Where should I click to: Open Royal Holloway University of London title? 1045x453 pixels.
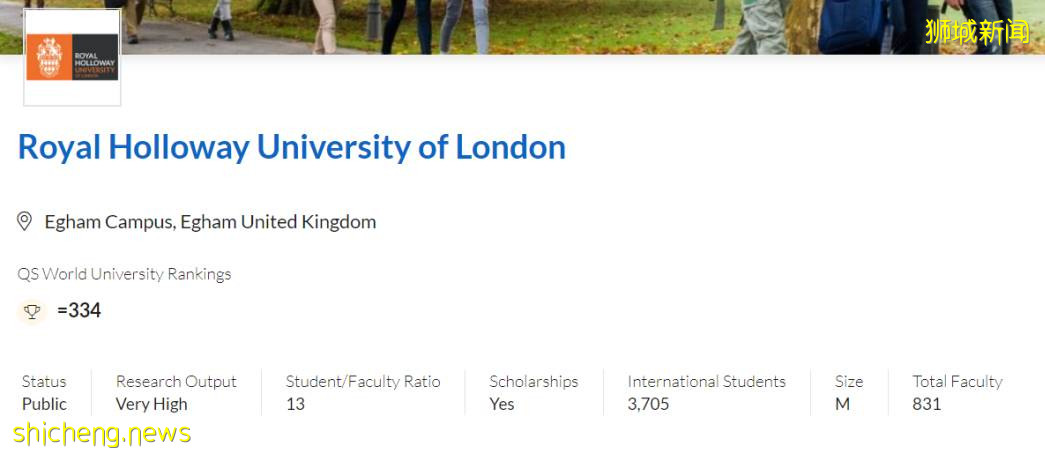(x=291, y=147)
